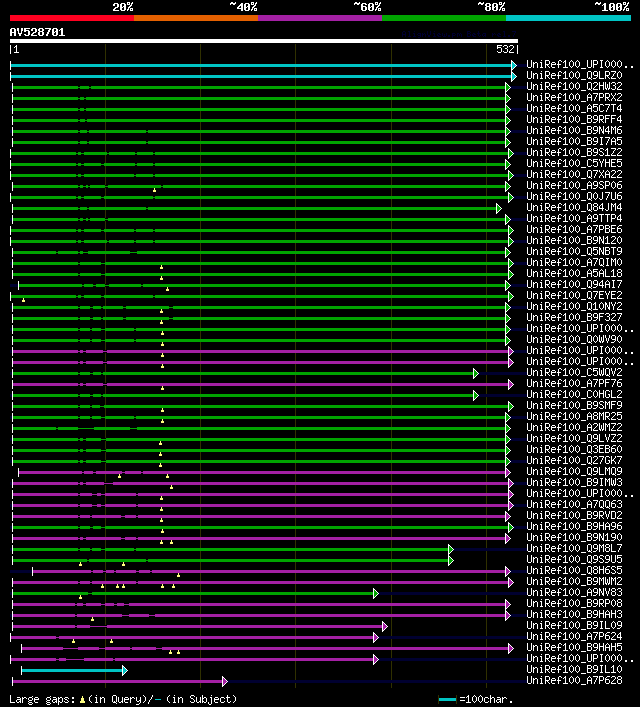
Task: Select the UniRef100_Q84JM4 label
Action: (574, 207)
